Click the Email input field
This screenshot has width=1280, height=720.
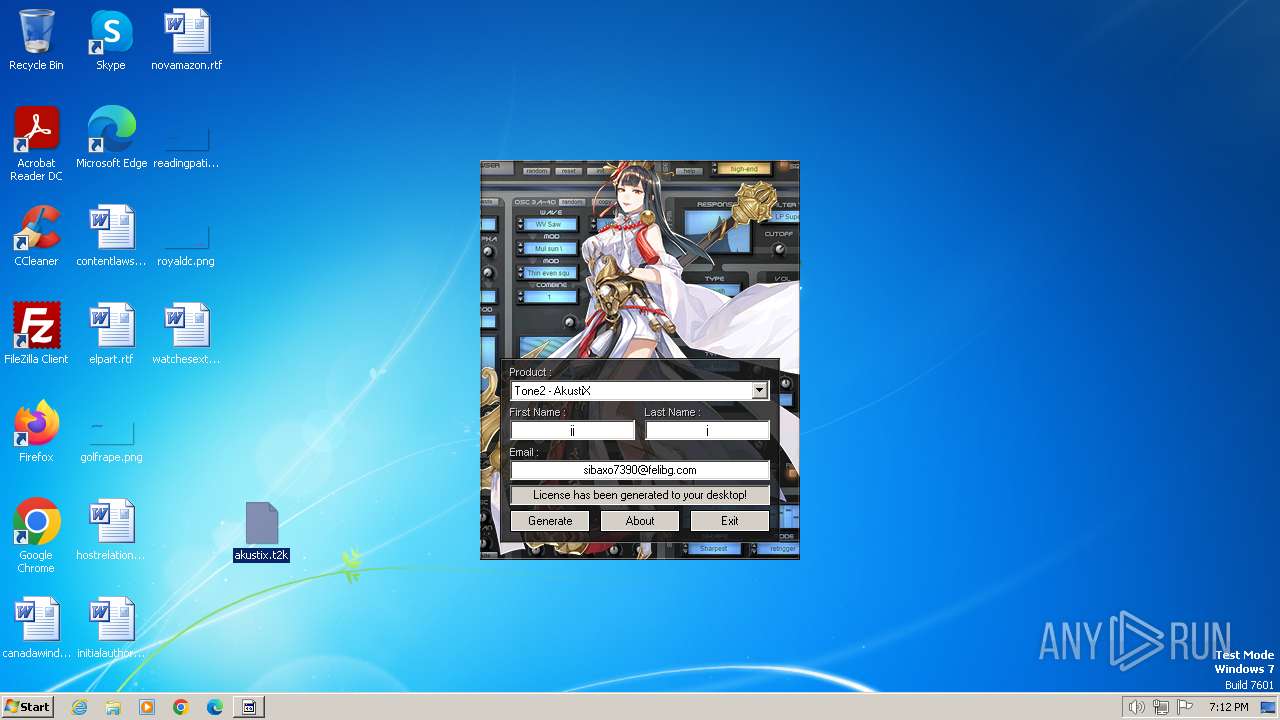640,470
